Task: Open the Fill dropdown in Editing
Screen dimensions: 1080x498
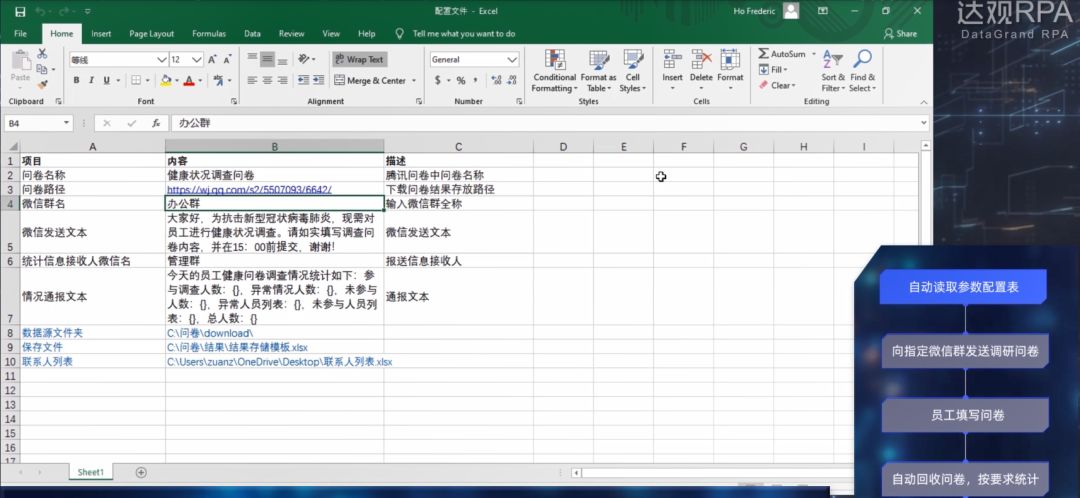Action: (773, 70)
